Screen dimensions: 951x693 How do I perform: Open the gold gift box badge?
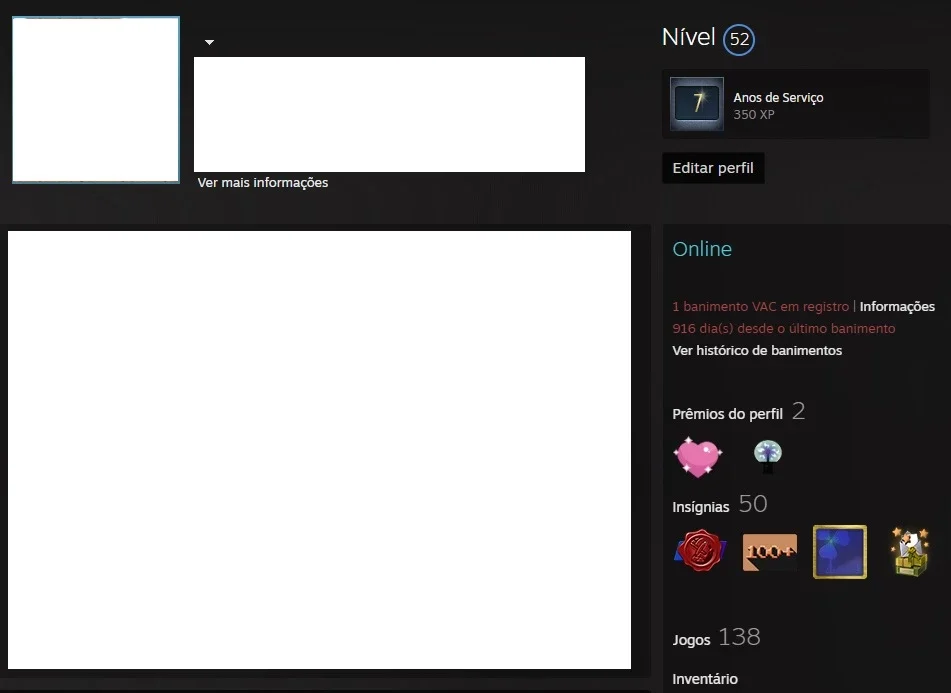pos(910,551)
